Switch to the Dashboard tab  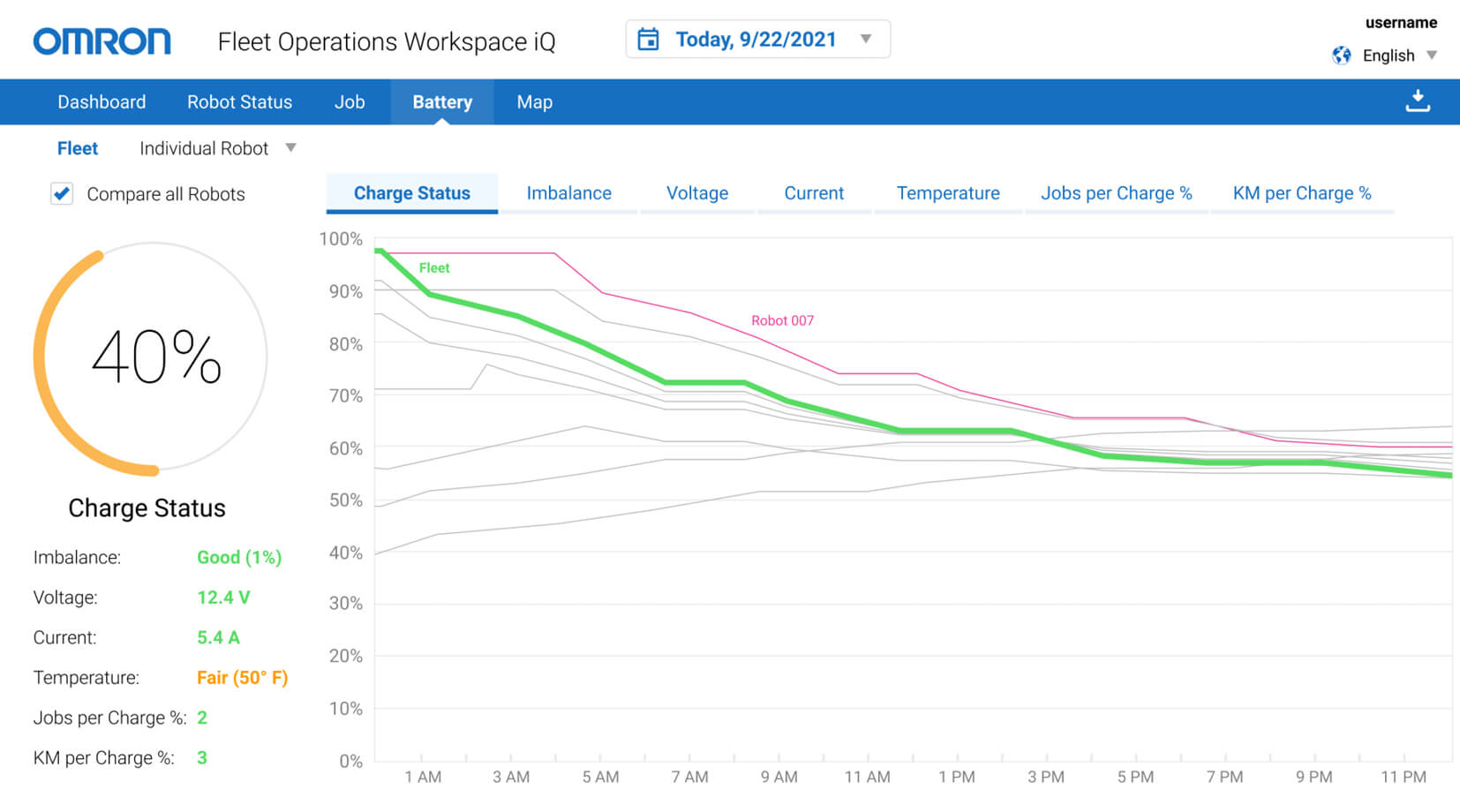pyautogui.click(x=102, y=102)
